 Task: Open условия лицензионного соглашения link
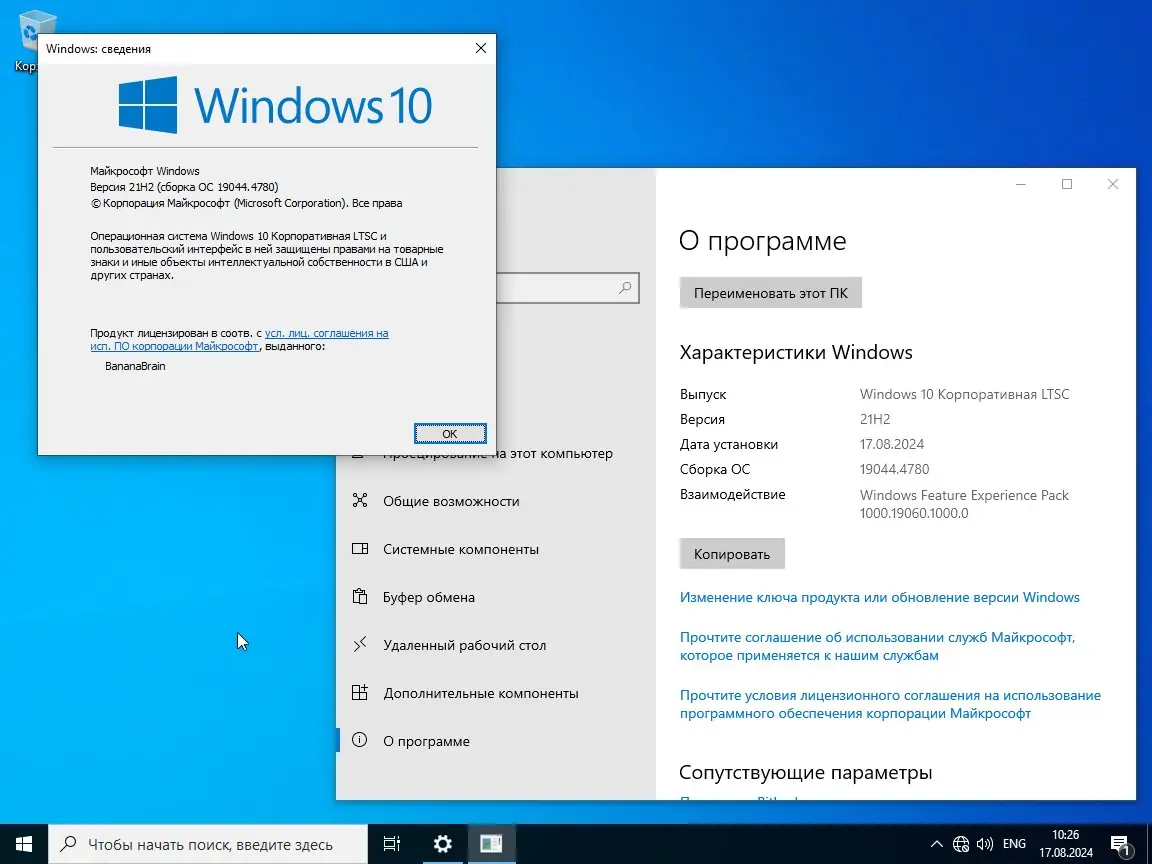pos(890,704)
